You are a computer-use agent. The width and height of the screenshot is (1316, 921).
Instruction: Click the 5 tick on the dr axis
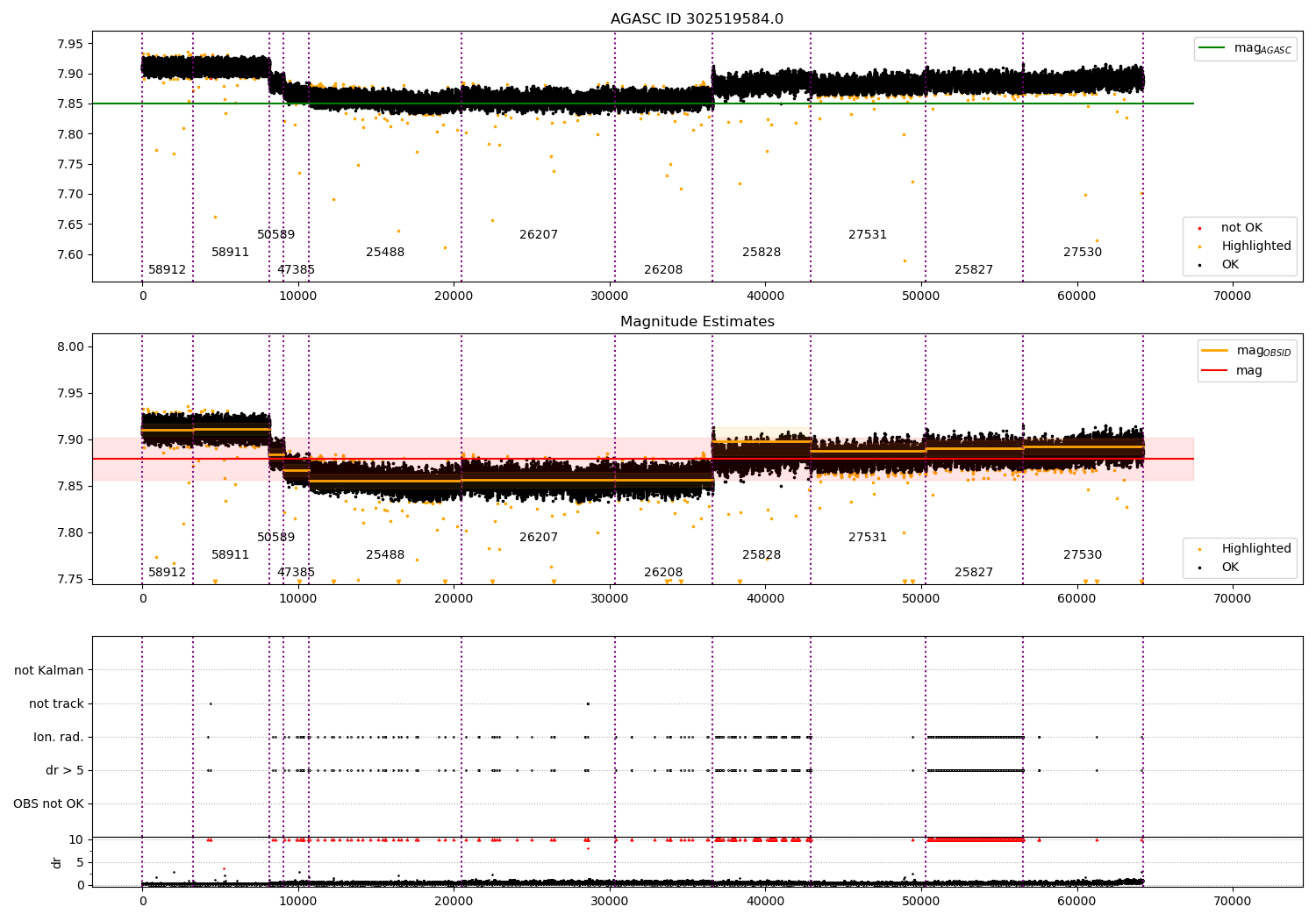tap(81, 862)
